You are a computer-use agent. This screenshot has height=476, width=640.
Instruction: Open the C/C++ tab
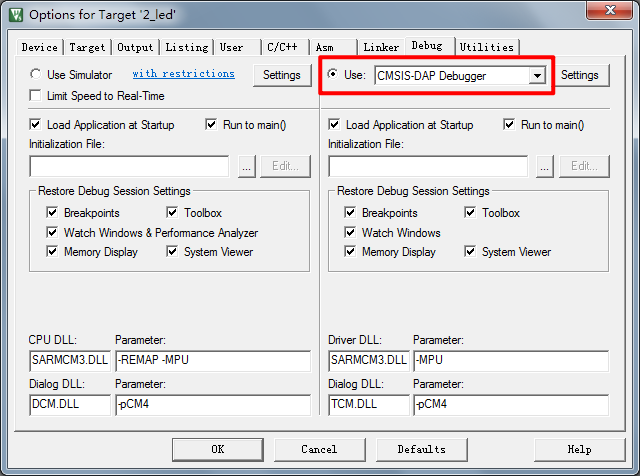283,47
